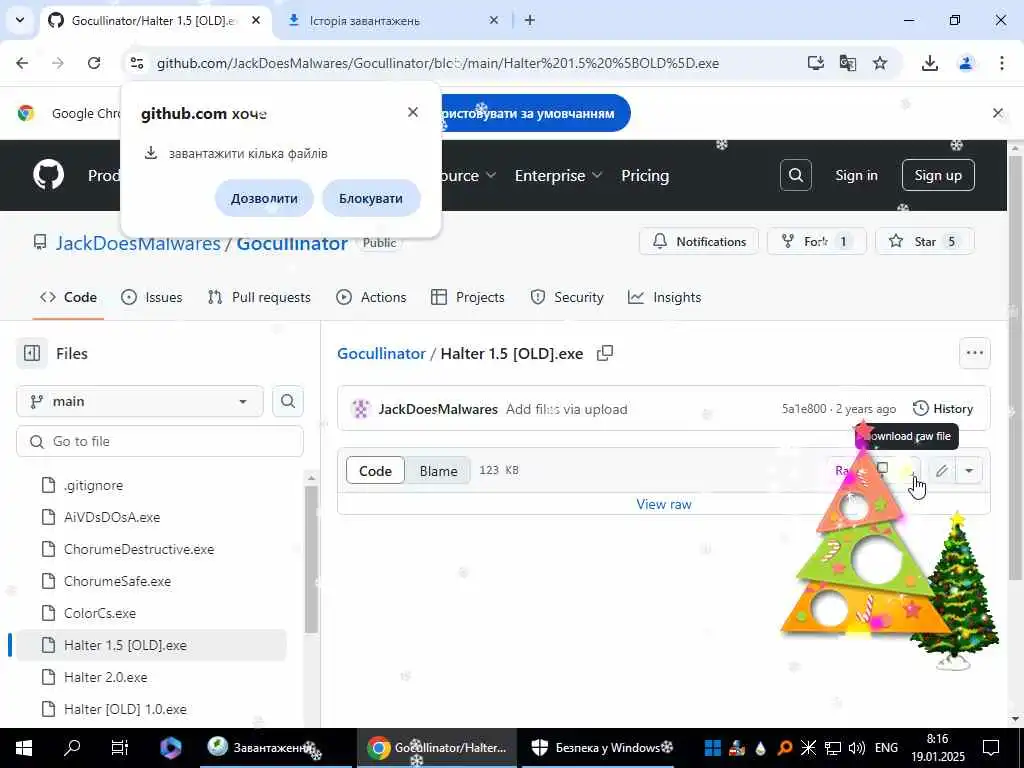
Task: Click the GitHub Octocat logo
Action: pos(49,175)
